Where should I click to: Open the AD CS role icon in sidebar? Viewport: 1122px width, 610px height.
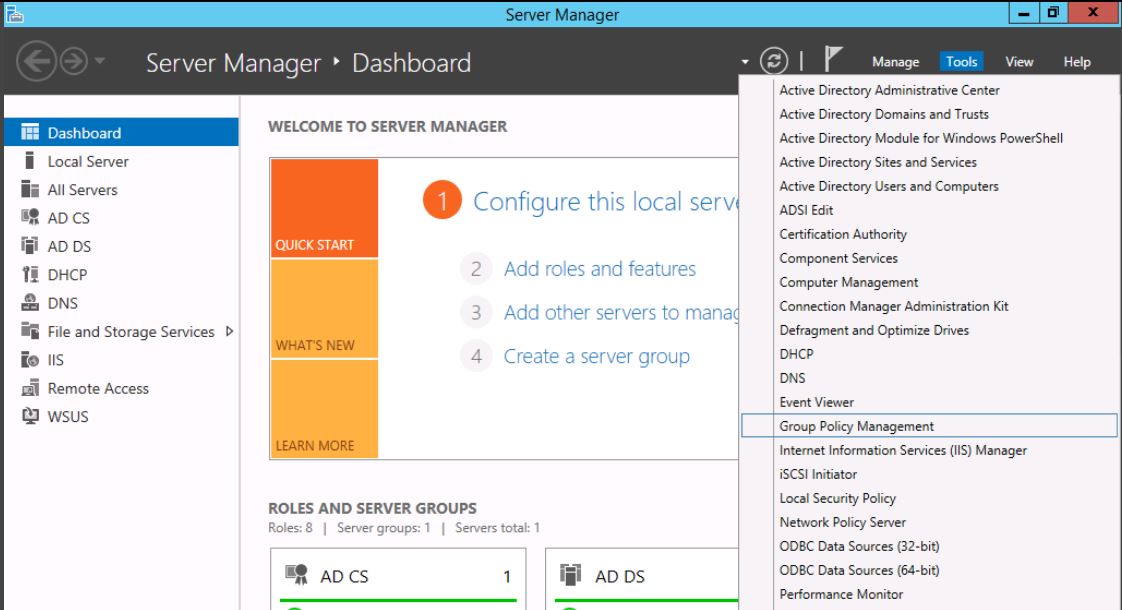tap(30, 218)
